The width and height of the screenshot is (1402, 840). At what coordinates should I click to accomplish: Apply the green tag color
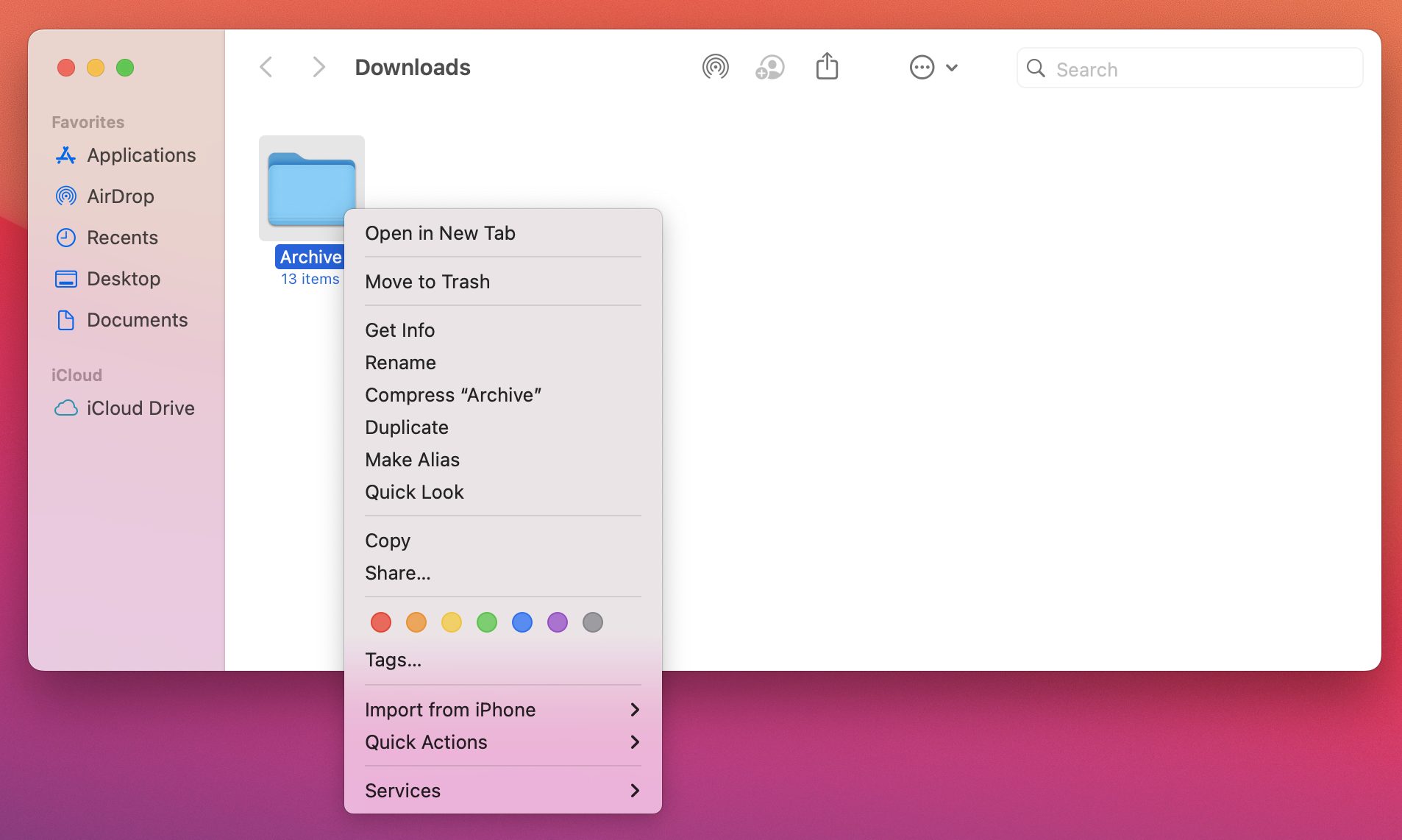[x=486, y=622]
